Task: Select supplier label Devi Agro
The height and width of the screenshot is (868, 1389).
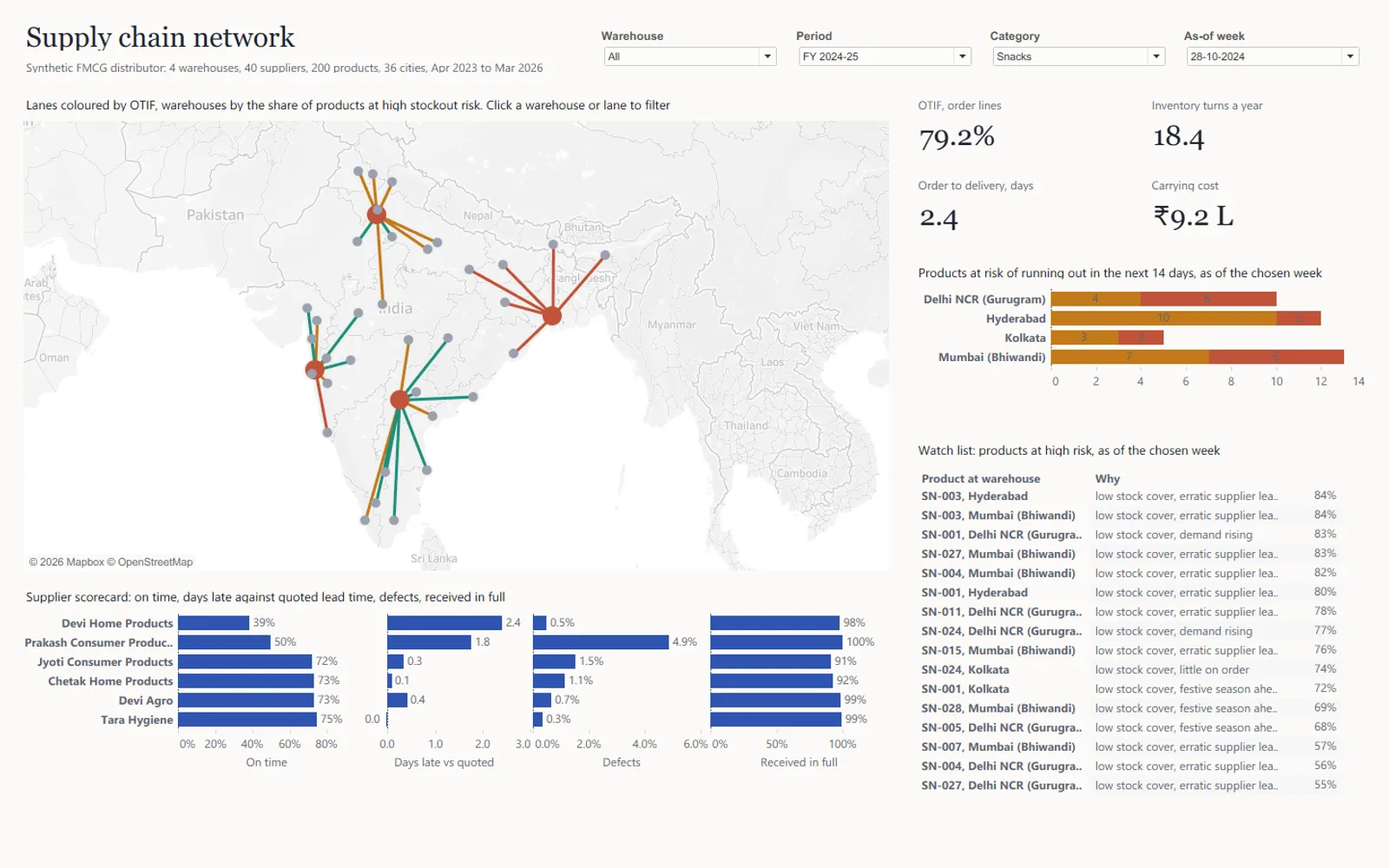Action: tap(146, 700)
